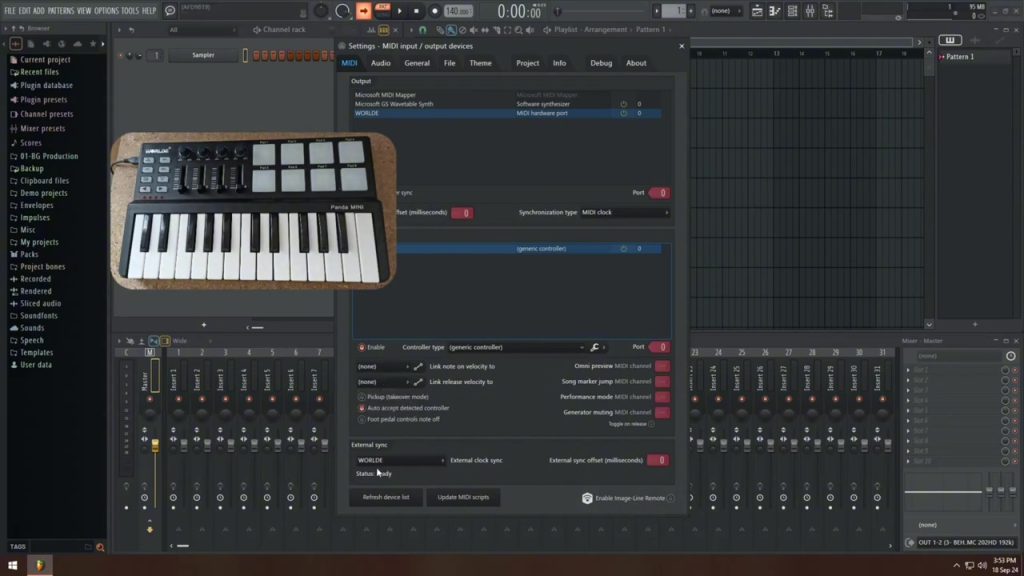Toggle Auto accept detected controller
The image size is (1024, 576).
pos(362,408)
